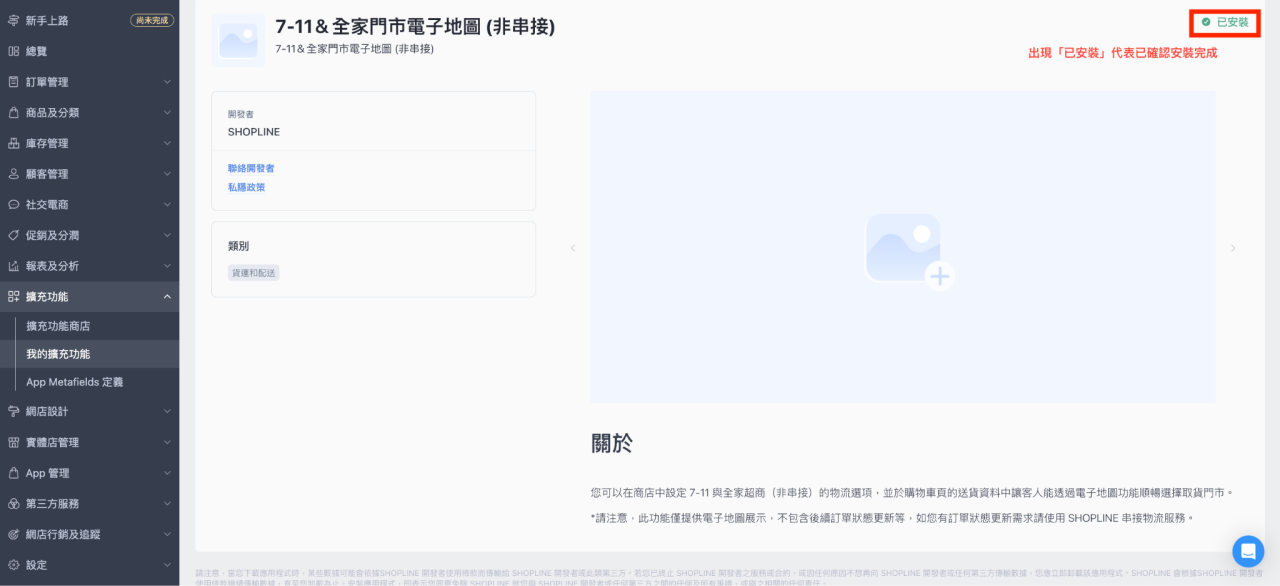Click the SHOPLINE developer name
Image resolution: width=1280 pixels, height=586 pixels.
pos(254,132)
